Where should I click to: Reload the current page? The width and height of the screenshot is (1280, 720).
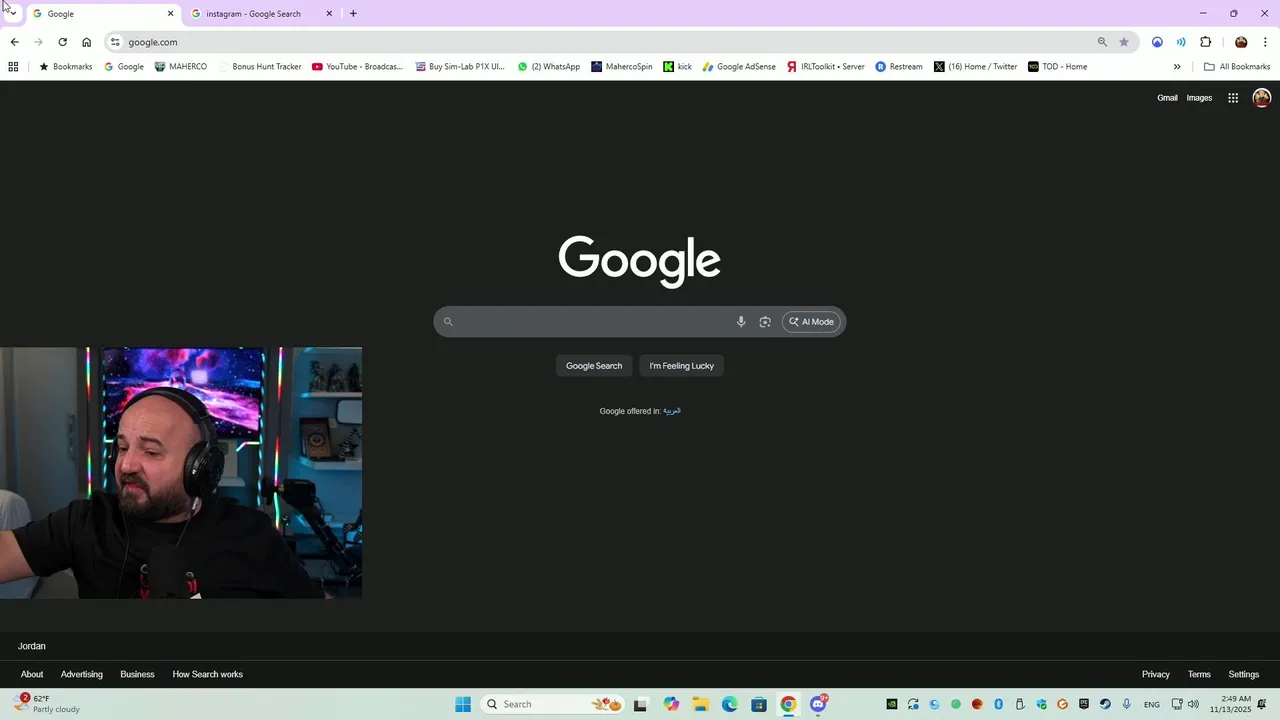tap(62, 42)
